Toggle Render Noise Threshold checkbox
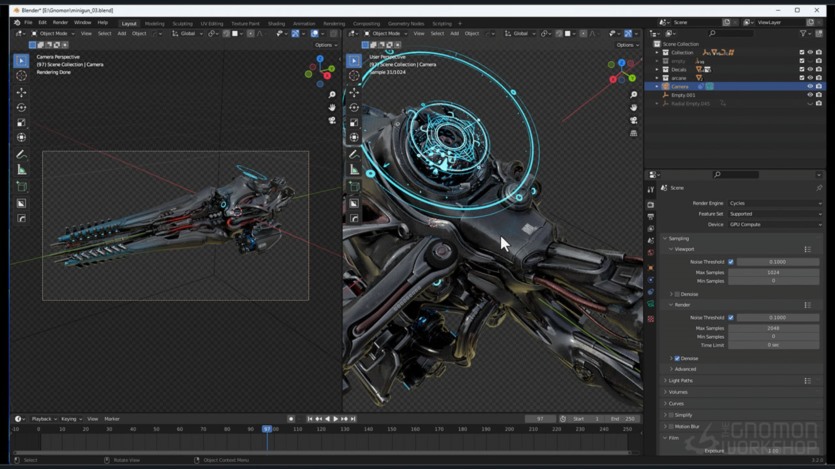Screen dimensions: 835x469 point(731,318)
